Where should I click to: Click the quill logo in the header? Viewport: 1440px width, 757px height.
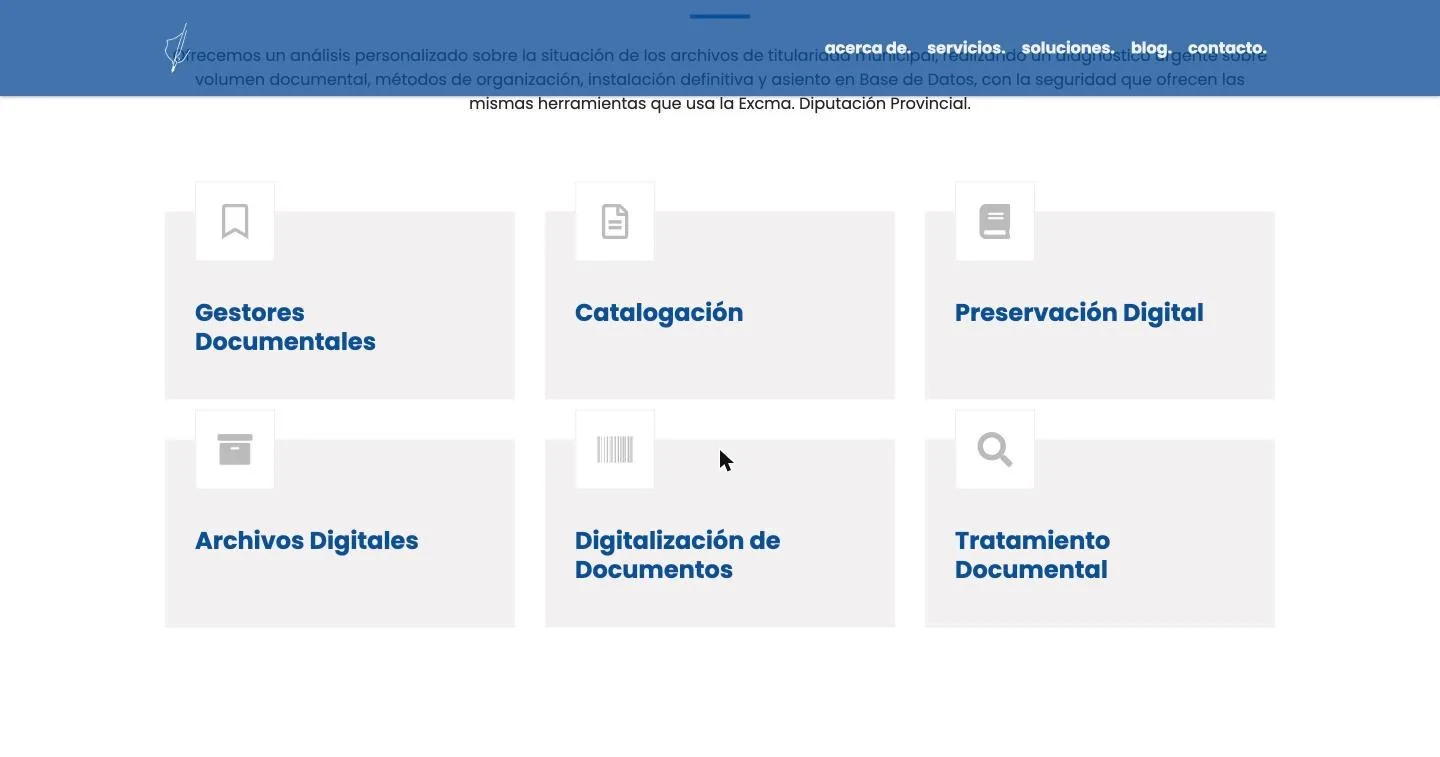(x=177, y=48)
